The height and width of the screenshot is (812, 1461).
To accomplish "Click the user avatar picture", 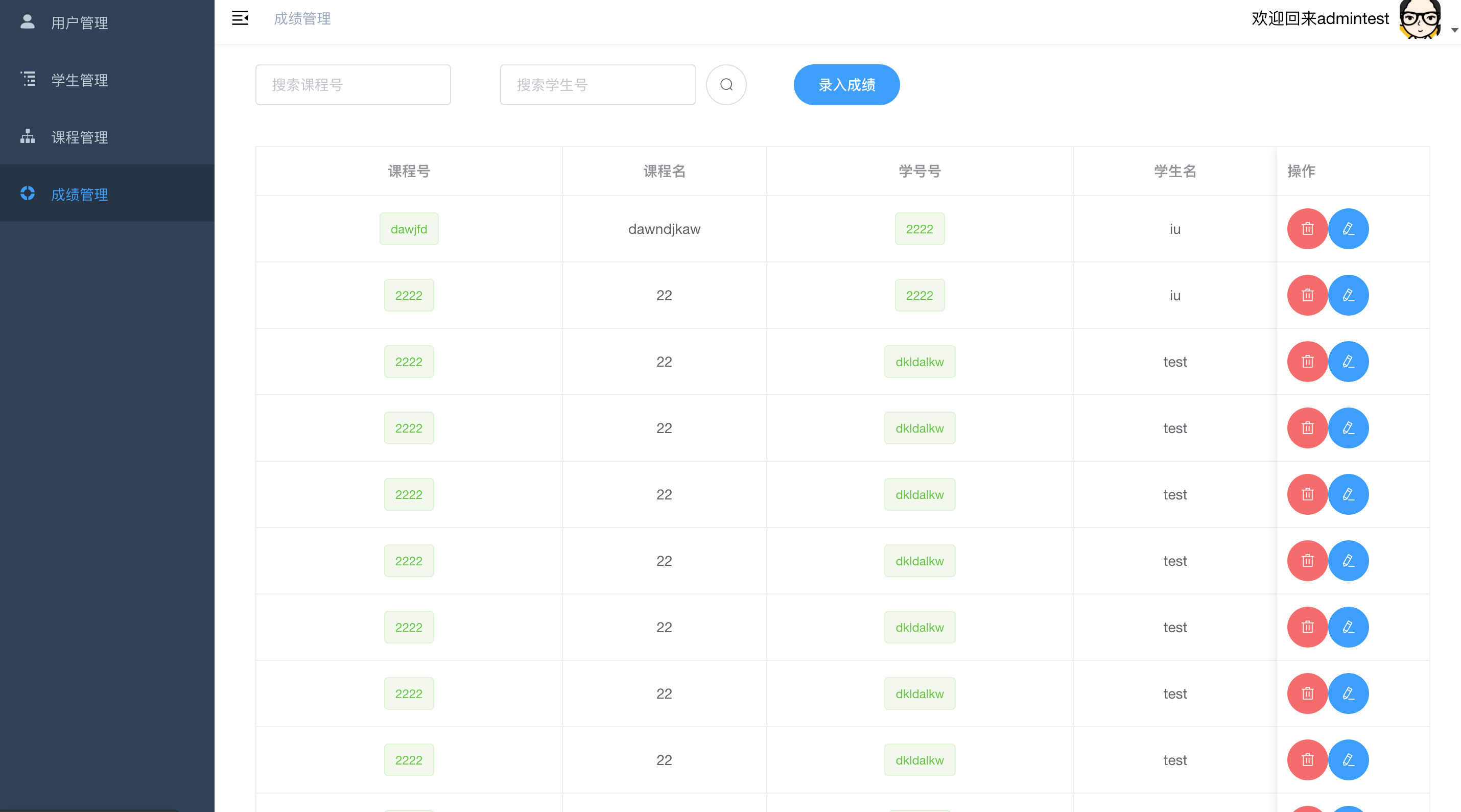I will tap(1420, 19).
